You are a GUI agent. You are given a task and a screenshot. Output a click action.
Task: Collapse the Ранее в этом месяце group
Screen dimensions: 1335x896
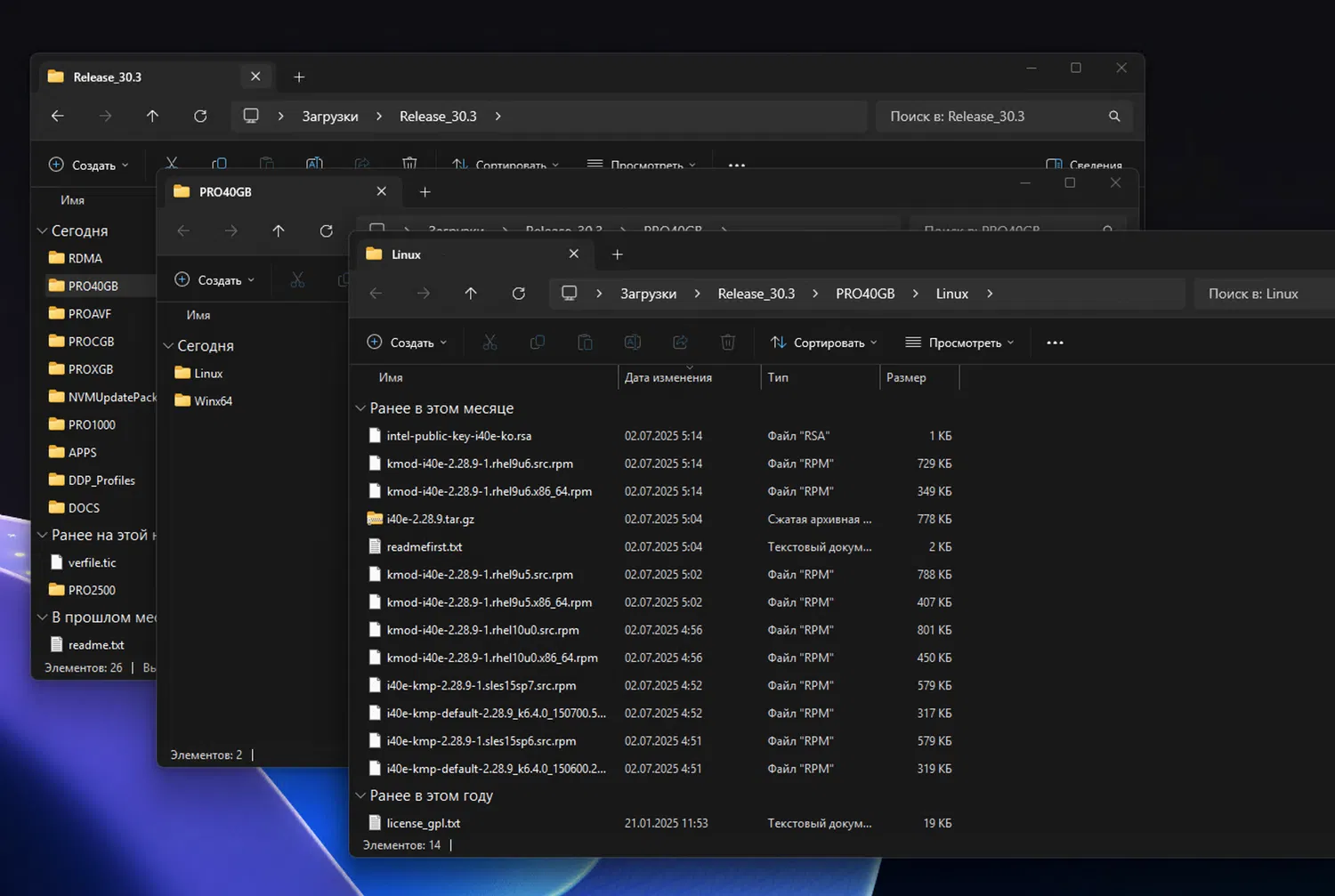coord(360,408)
